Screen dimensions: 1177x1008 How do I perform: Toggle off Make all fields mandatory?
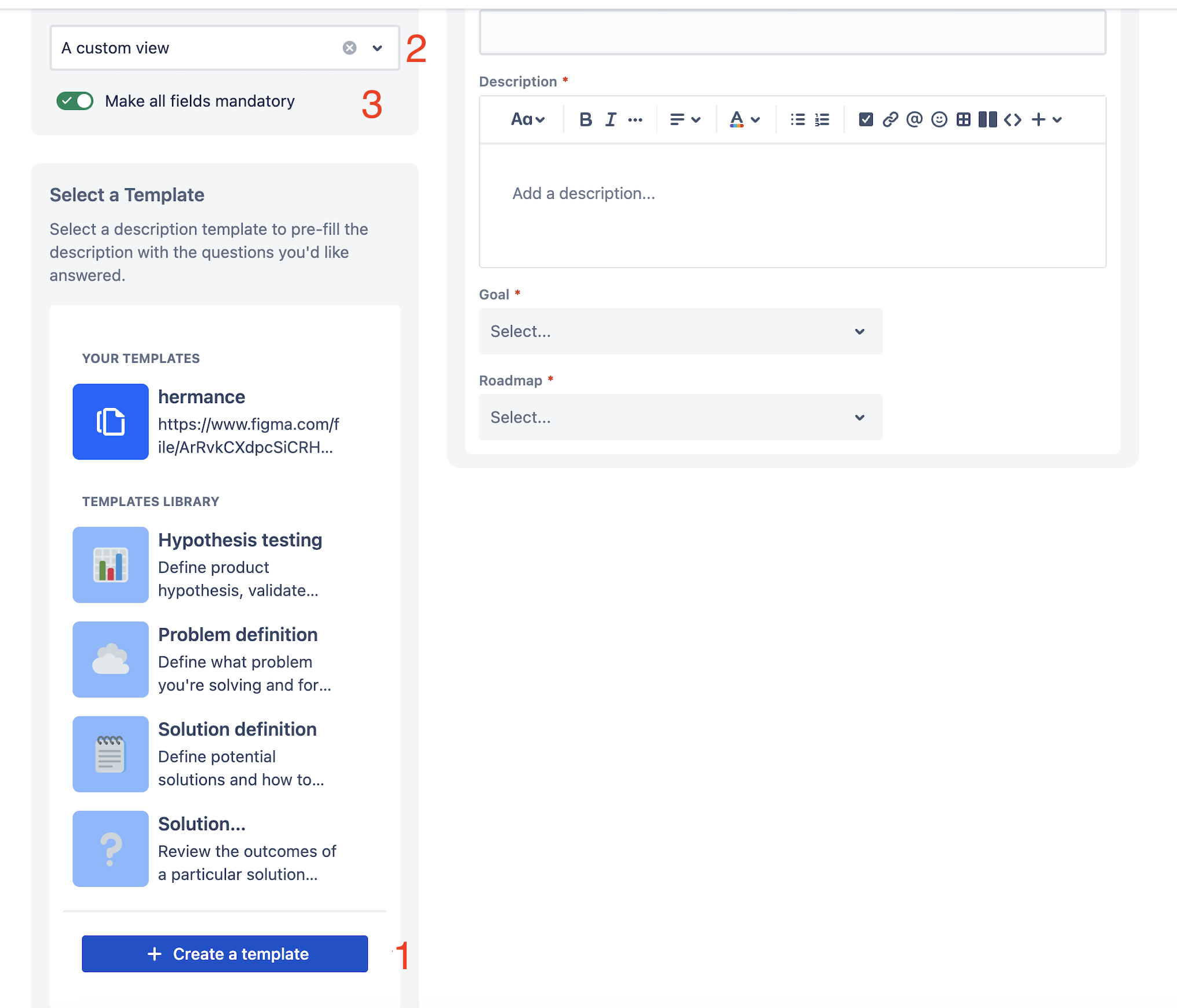click(x=75, y=101)
